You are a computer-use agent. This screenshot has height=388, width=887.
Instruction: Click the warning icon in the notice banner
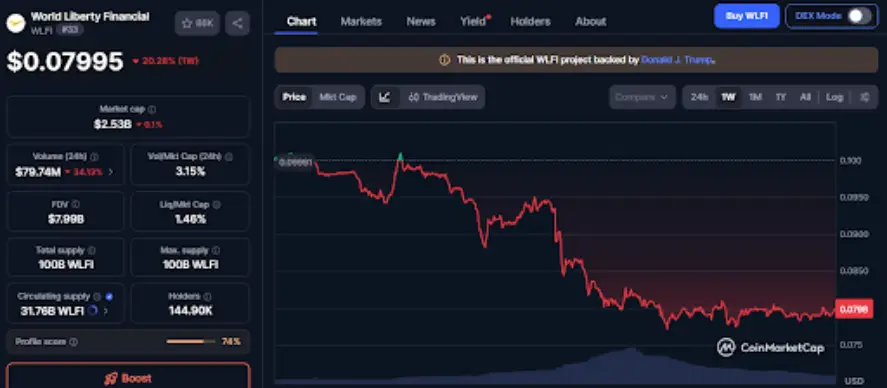pos(445,60)
